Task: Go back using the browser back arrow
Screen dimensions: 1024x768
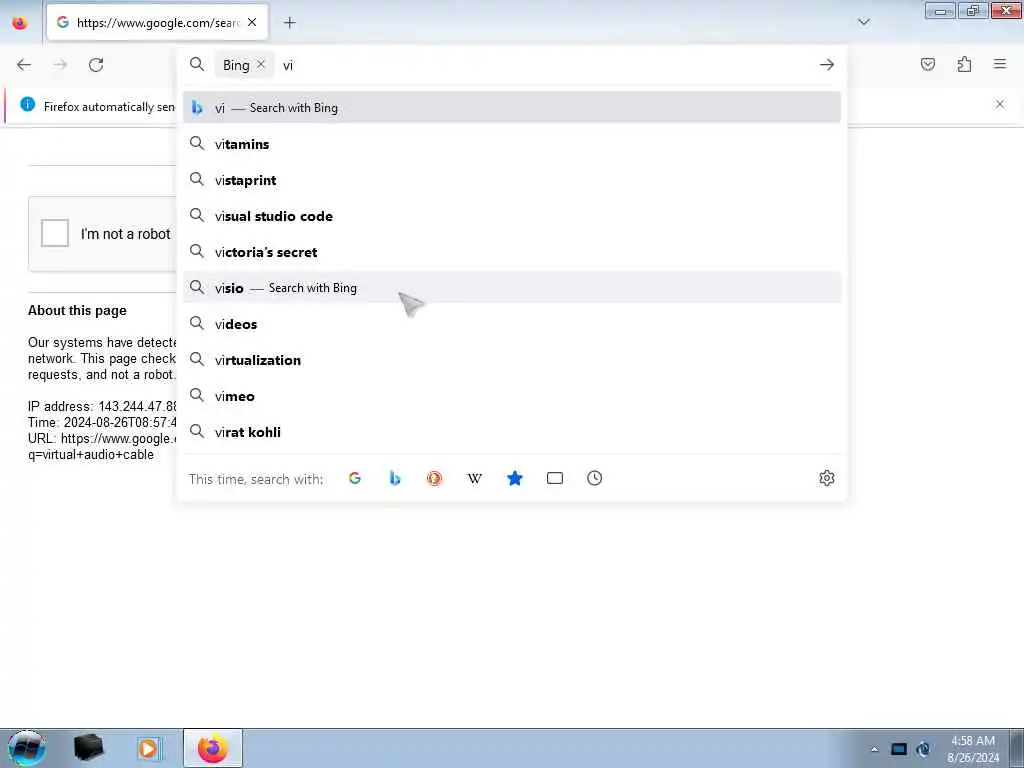Action: pyautogui.click(x=24, y=65)
